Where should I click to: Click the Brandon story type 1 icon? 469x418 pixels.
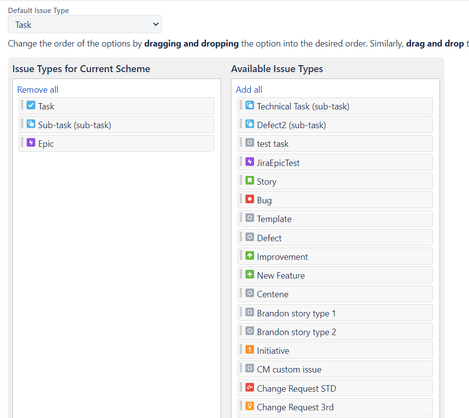(x=250, y=312)
